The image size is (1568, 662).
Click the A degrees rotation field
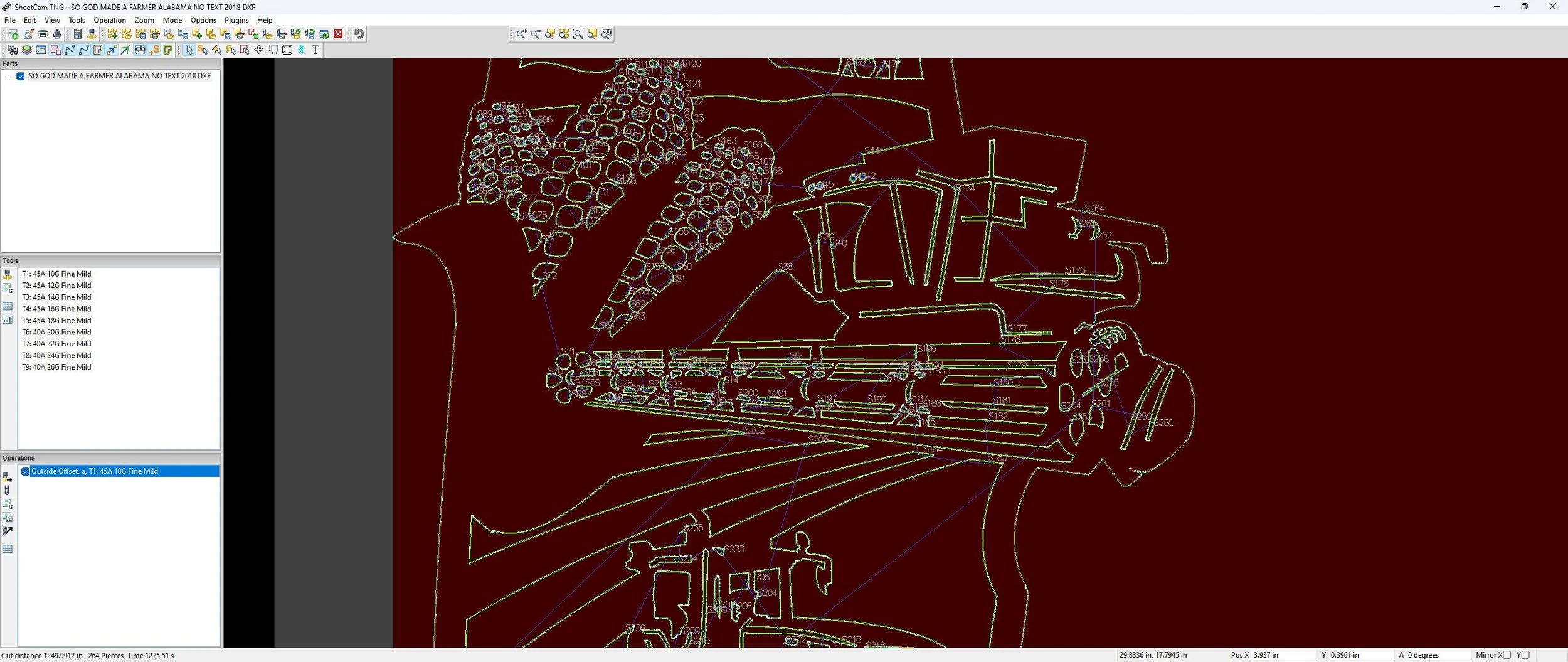1438,655
